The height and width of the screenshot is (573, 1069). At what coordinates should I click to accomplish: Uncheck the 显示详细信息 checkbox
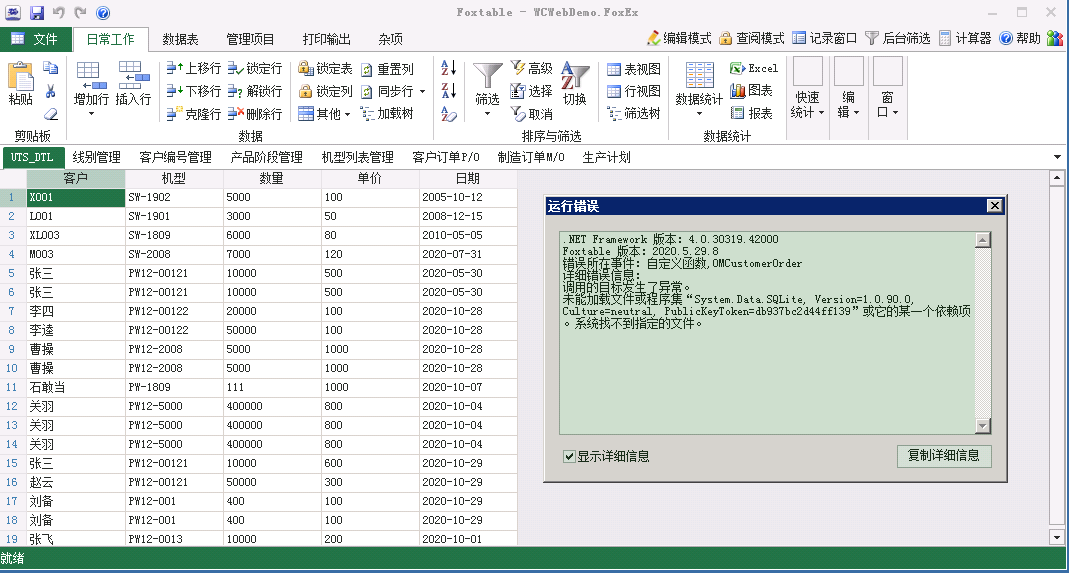point(569,457)
